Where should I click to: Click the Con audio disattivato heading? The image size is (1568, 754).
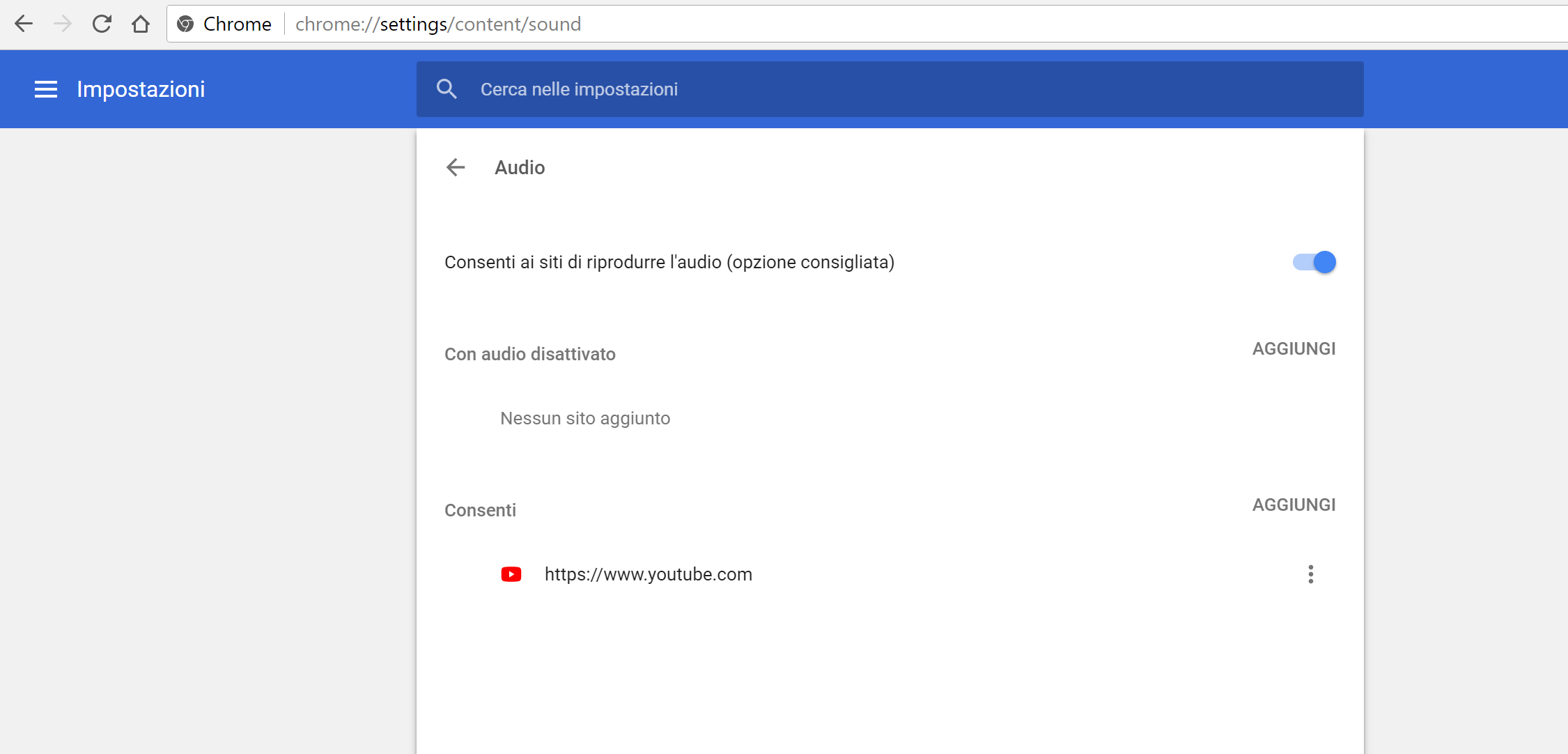(529, 354)
